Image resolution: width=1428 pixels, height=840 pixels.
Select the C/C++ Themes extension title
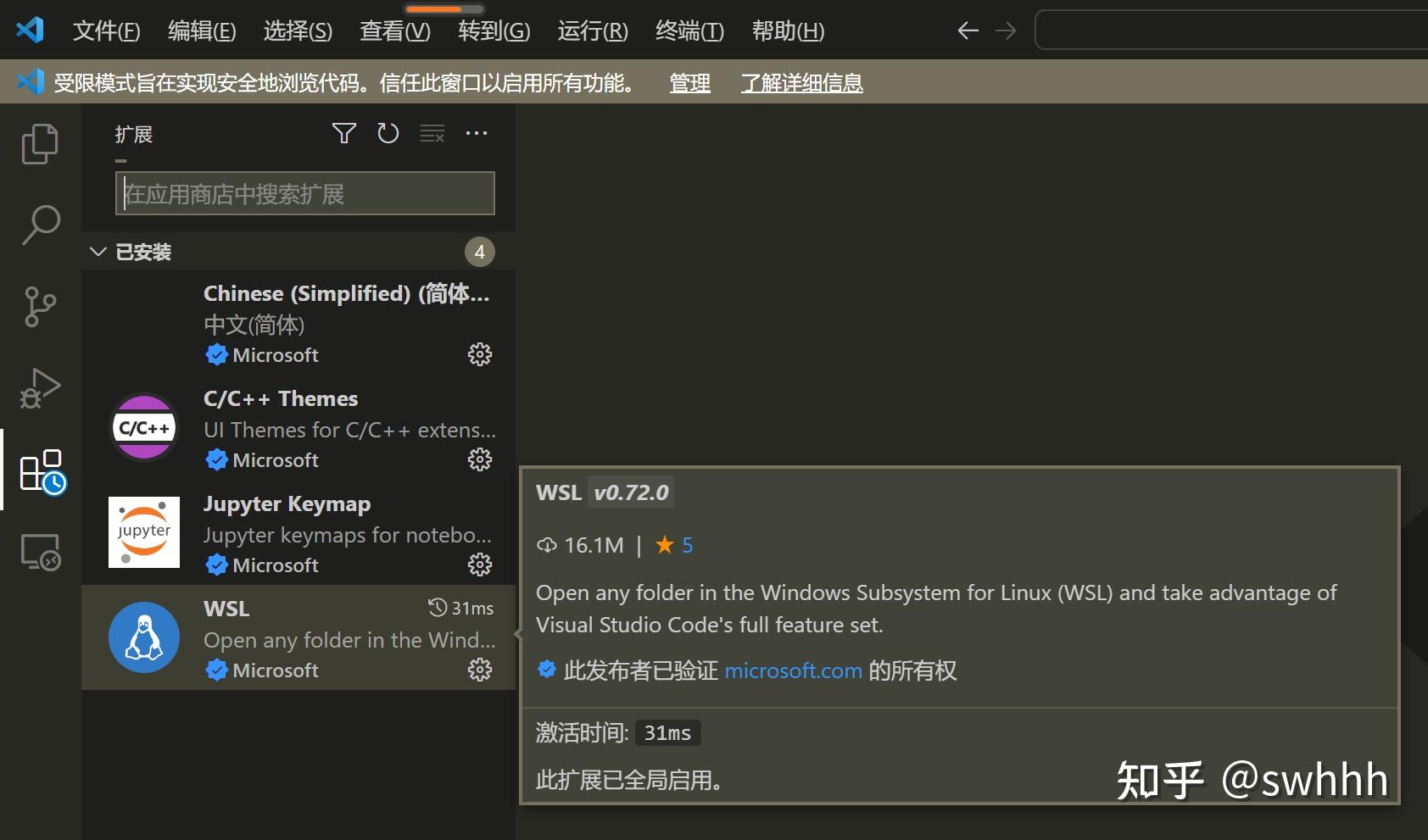point(281,398)
